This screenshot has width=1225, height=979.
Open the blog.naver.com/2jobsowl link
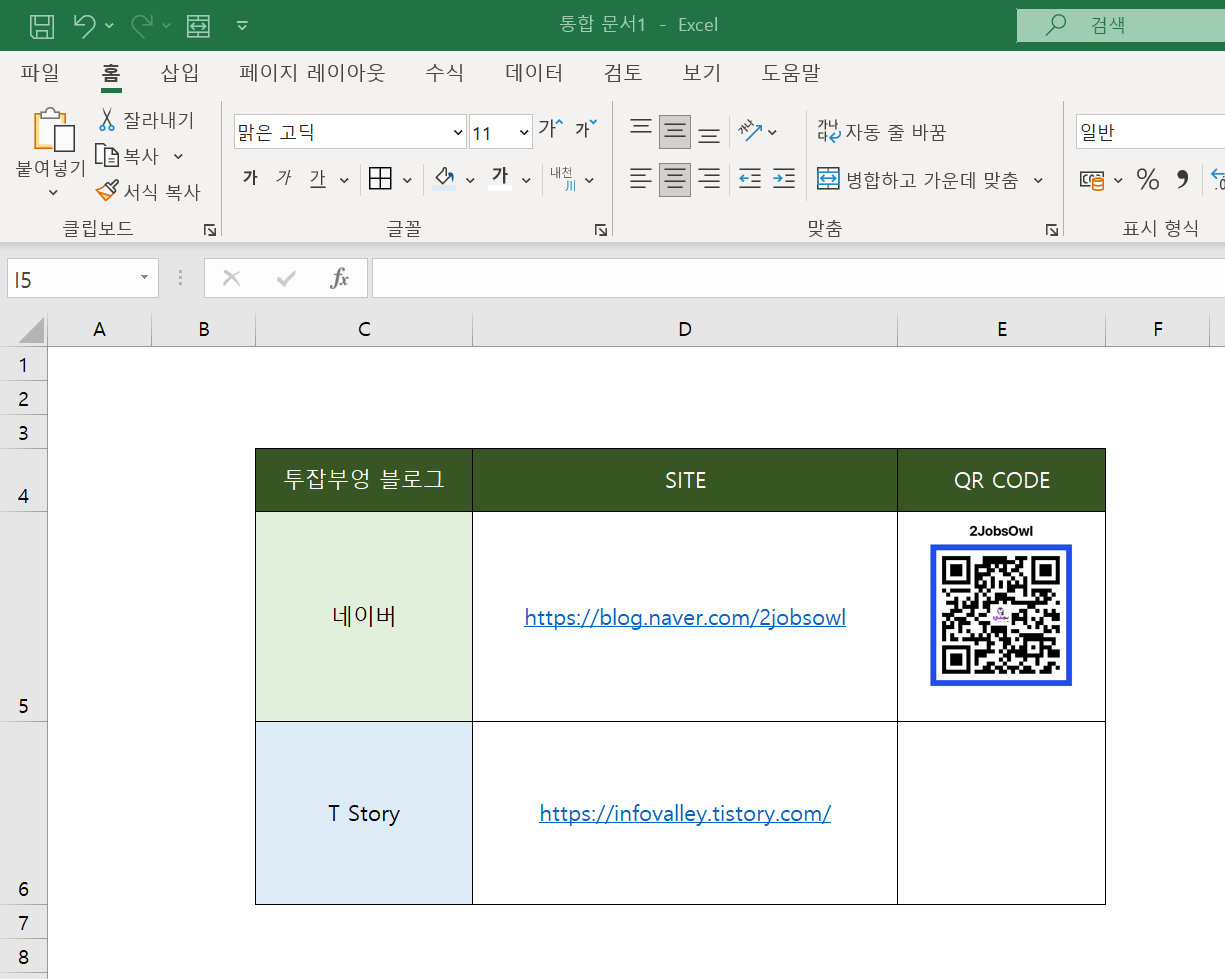pyautogui.click(x=685, y=617)
